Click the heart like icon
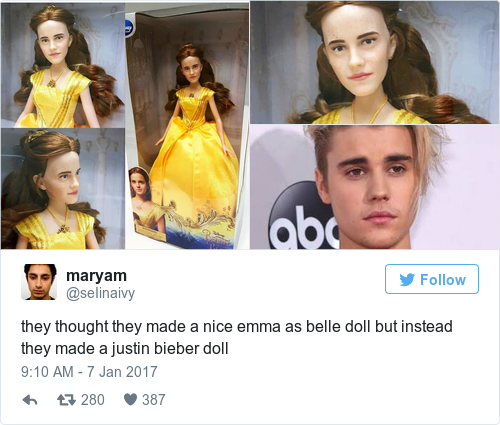Screen dimensions: 500x425 click(x=130, y=399)
